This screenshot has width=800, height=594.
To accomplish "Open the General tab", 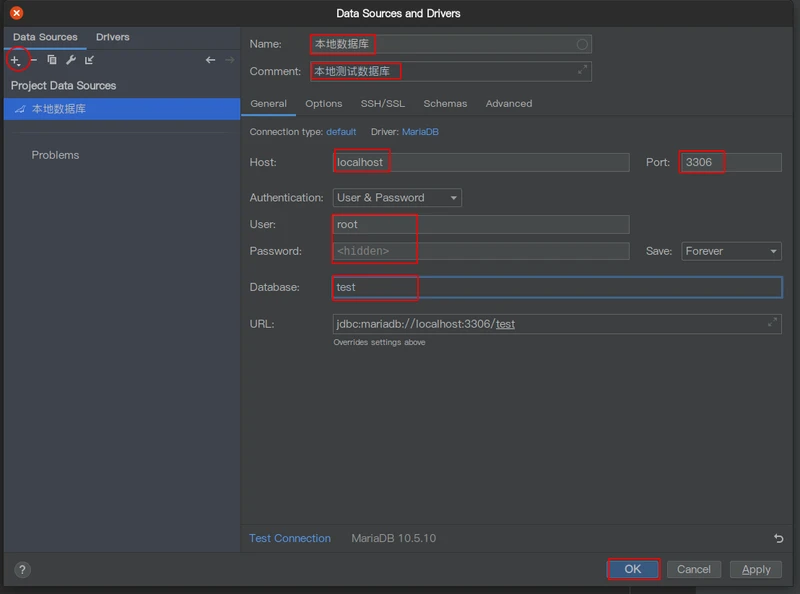I will click(x=268, y=104).
